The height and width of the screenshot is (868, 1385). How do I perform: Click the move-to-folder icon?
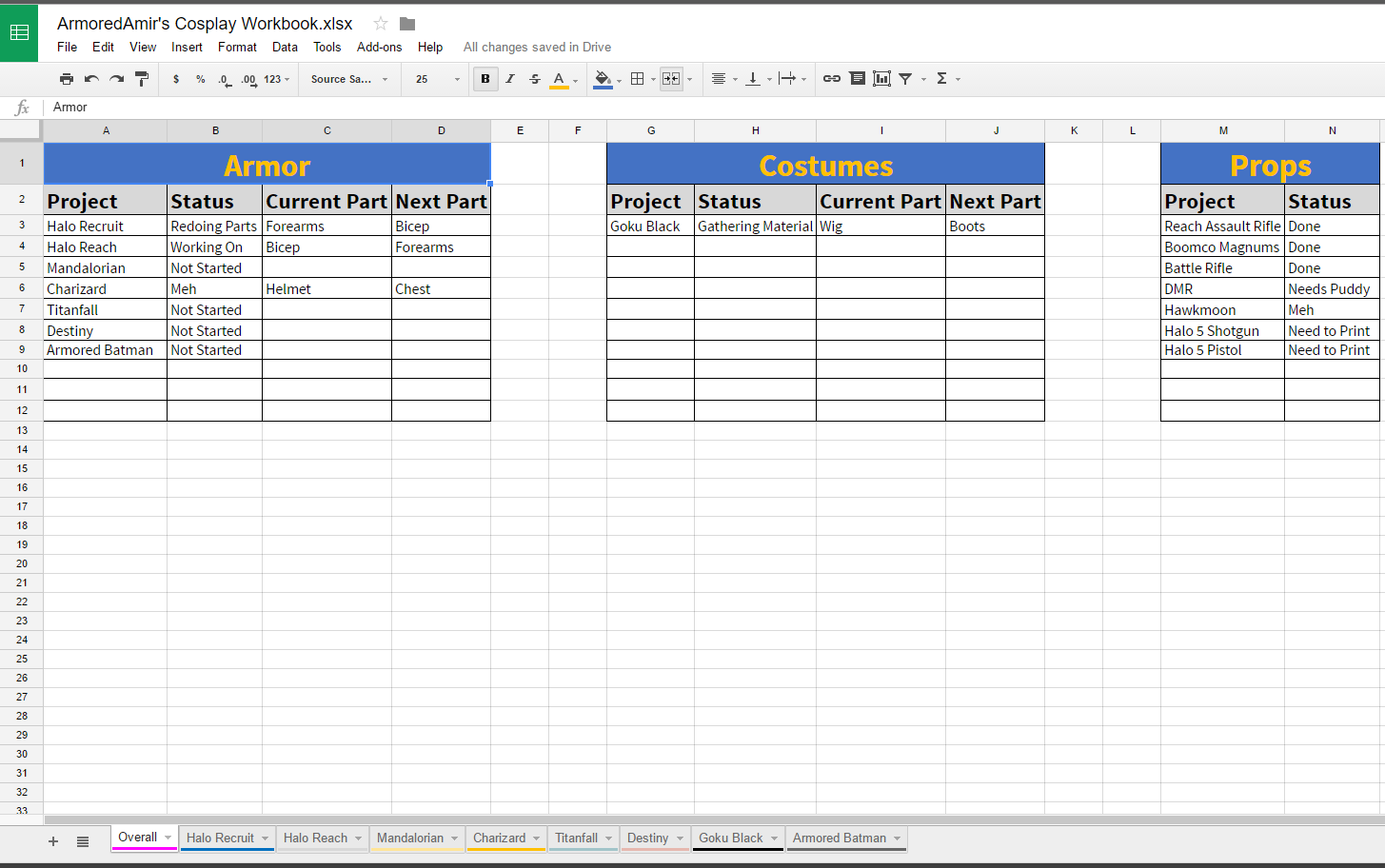(x=407, y=24)
